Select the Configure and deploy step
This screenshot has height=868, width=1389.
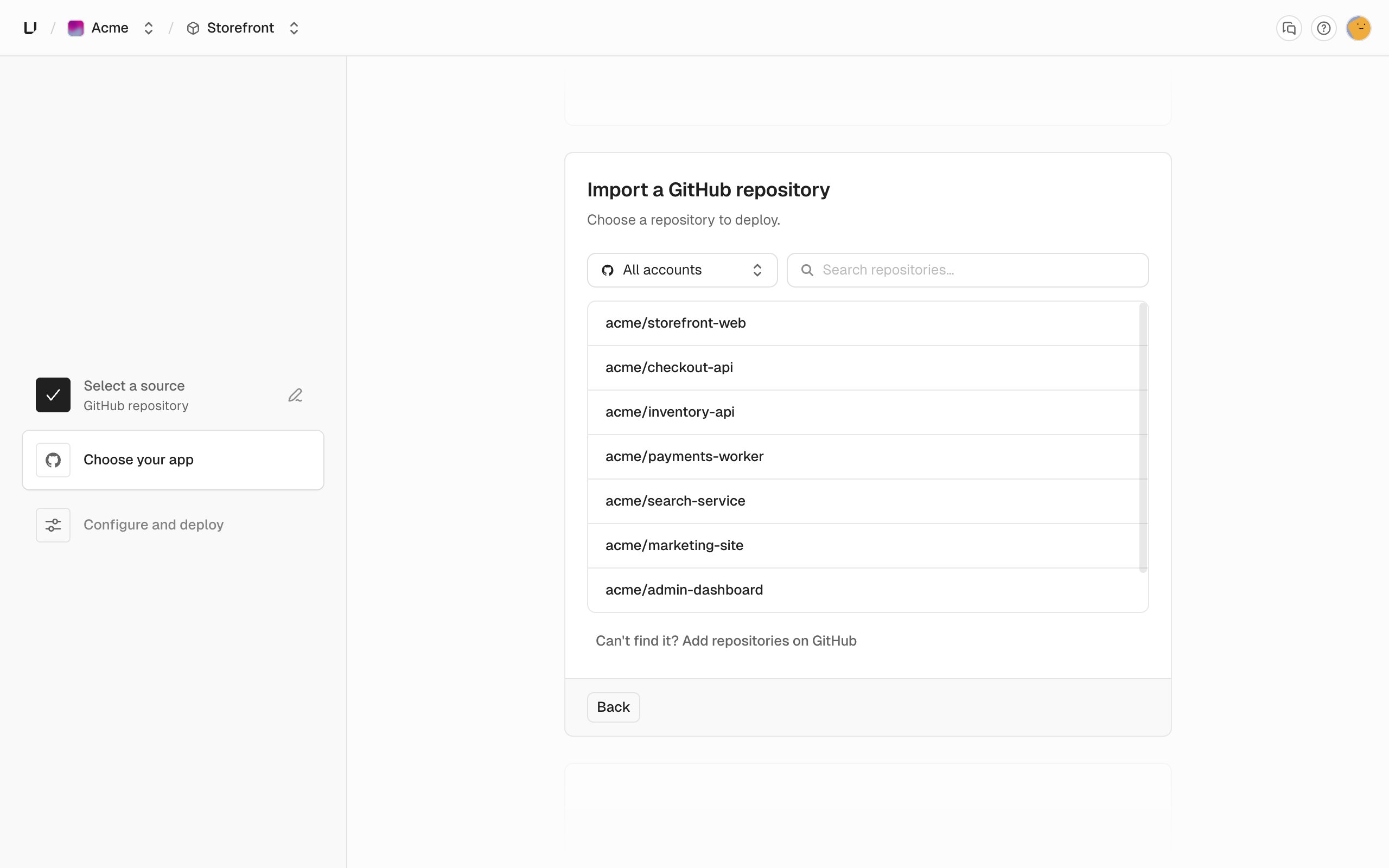point(173,525)
